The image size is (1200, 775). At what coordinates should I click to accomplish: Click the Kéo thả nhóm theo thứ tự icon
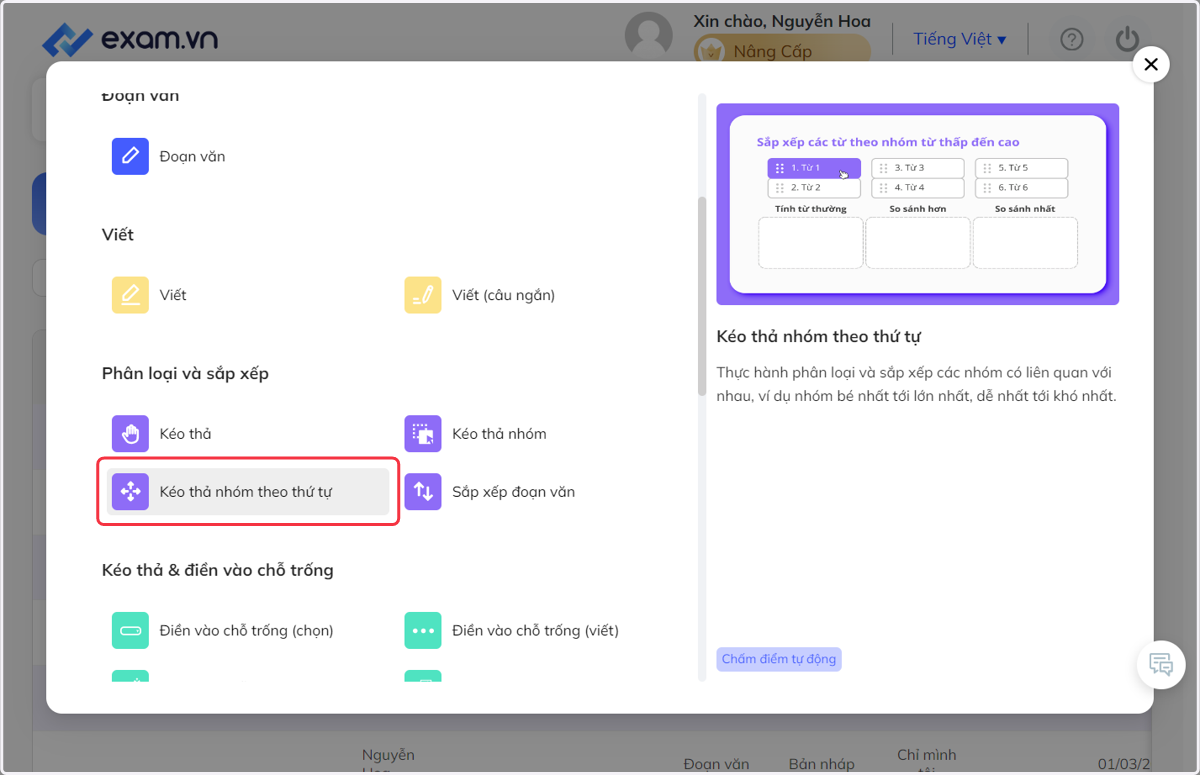point(130,492)
